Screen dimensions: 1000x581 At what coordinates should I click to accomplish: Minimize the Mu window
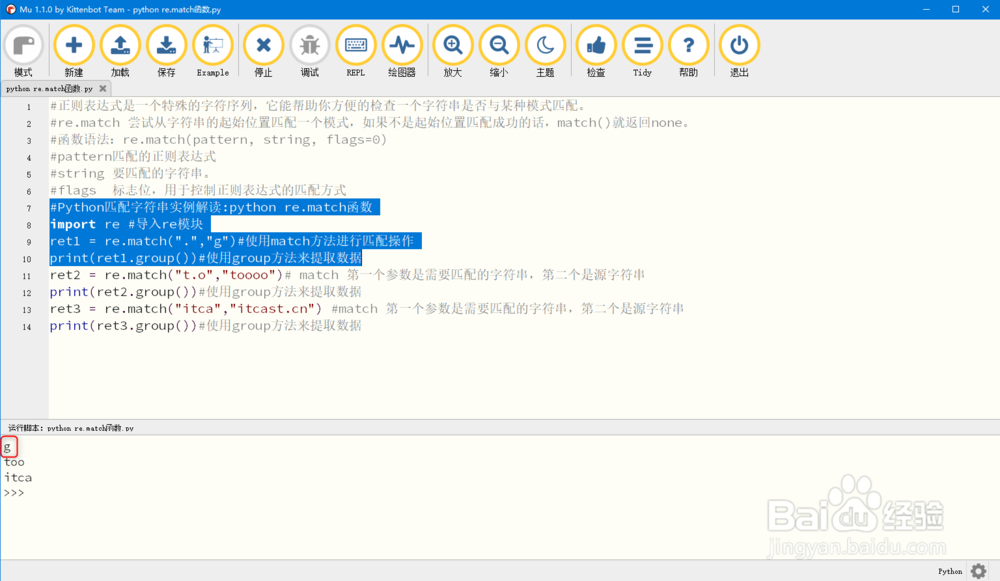point(926,9)
